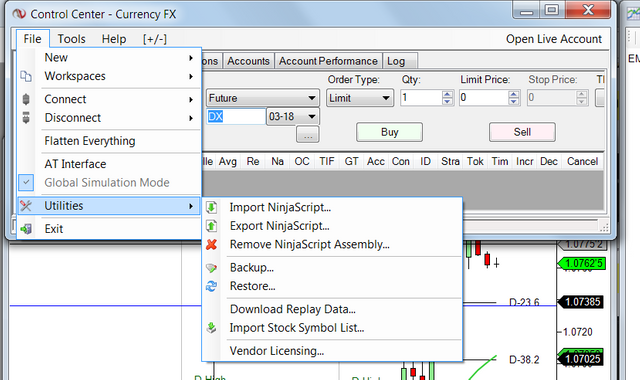This screenshot has width=640, height=380.
Task: Click the Backup icon
Action: click(211, 268)
